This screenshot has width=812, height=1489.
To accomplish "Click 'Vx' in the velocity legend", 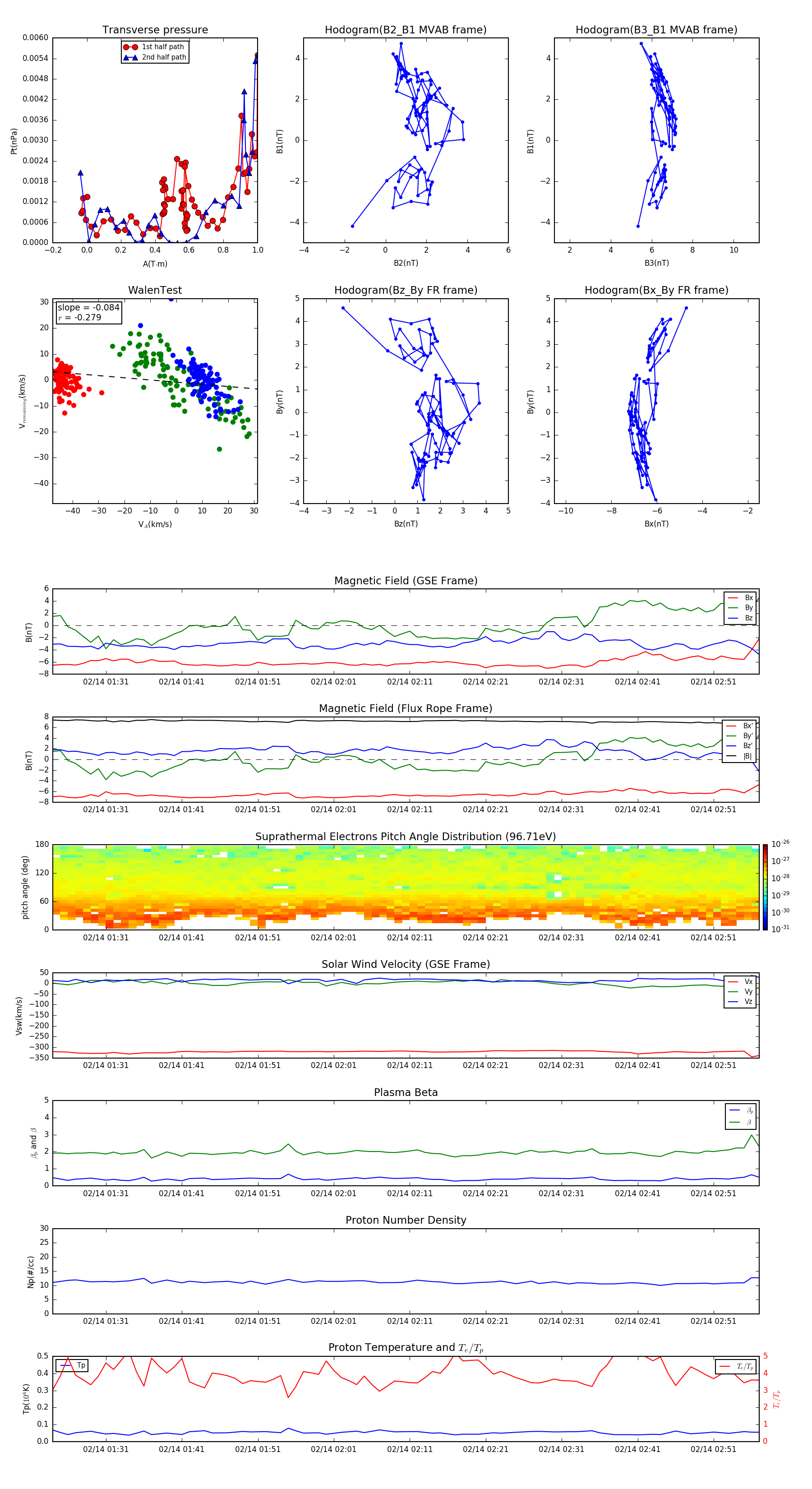I will (740, 981).
